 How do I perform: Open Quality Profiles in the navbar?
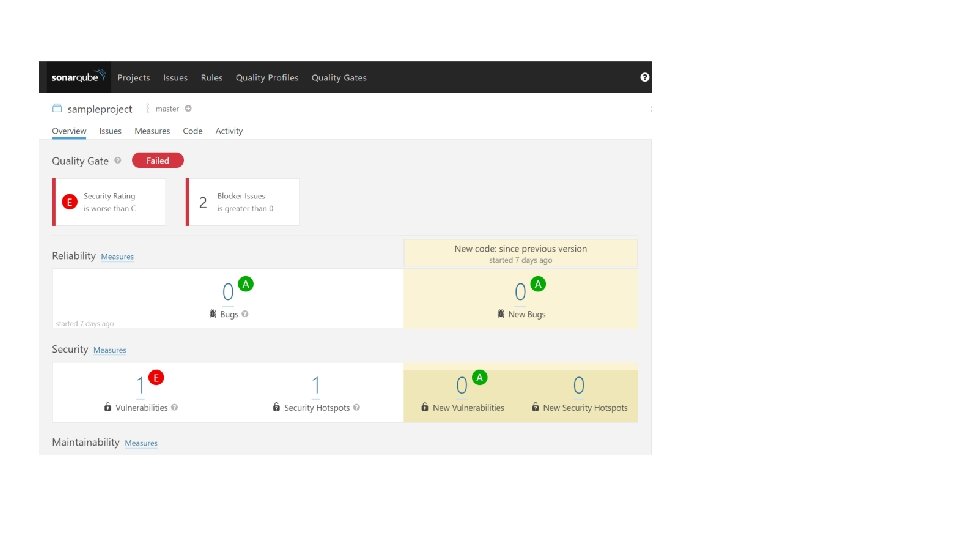point(267,78)
